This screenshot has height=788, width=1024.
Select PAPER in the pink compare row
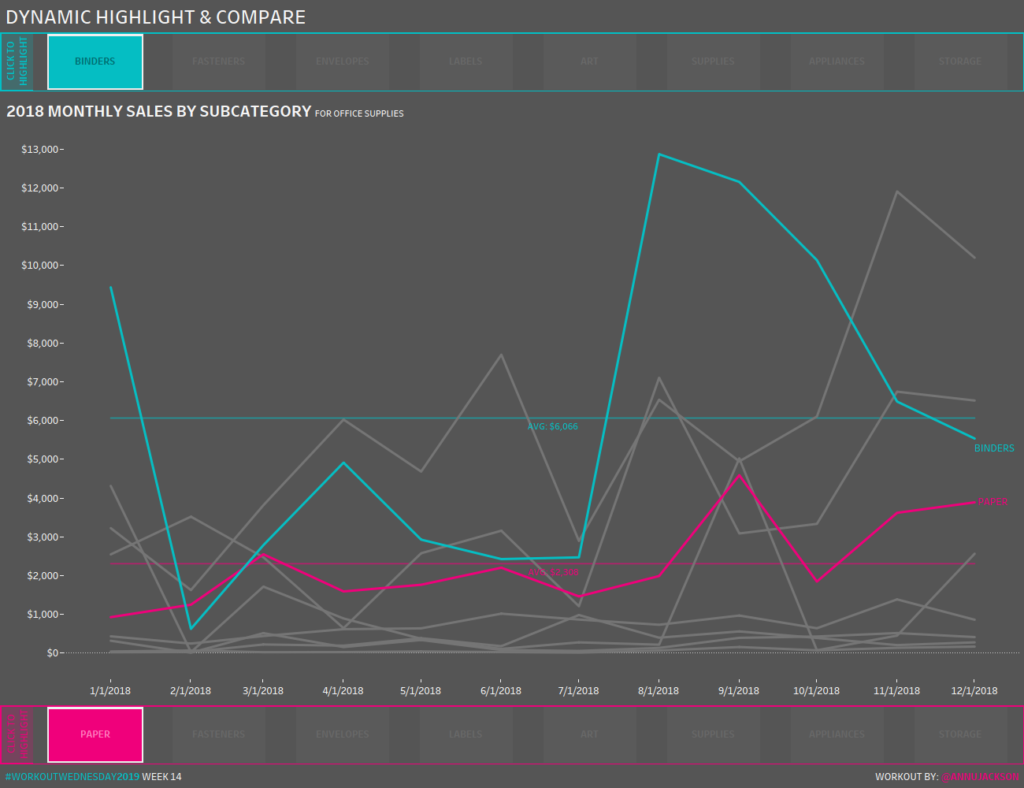tap(95, 734)
